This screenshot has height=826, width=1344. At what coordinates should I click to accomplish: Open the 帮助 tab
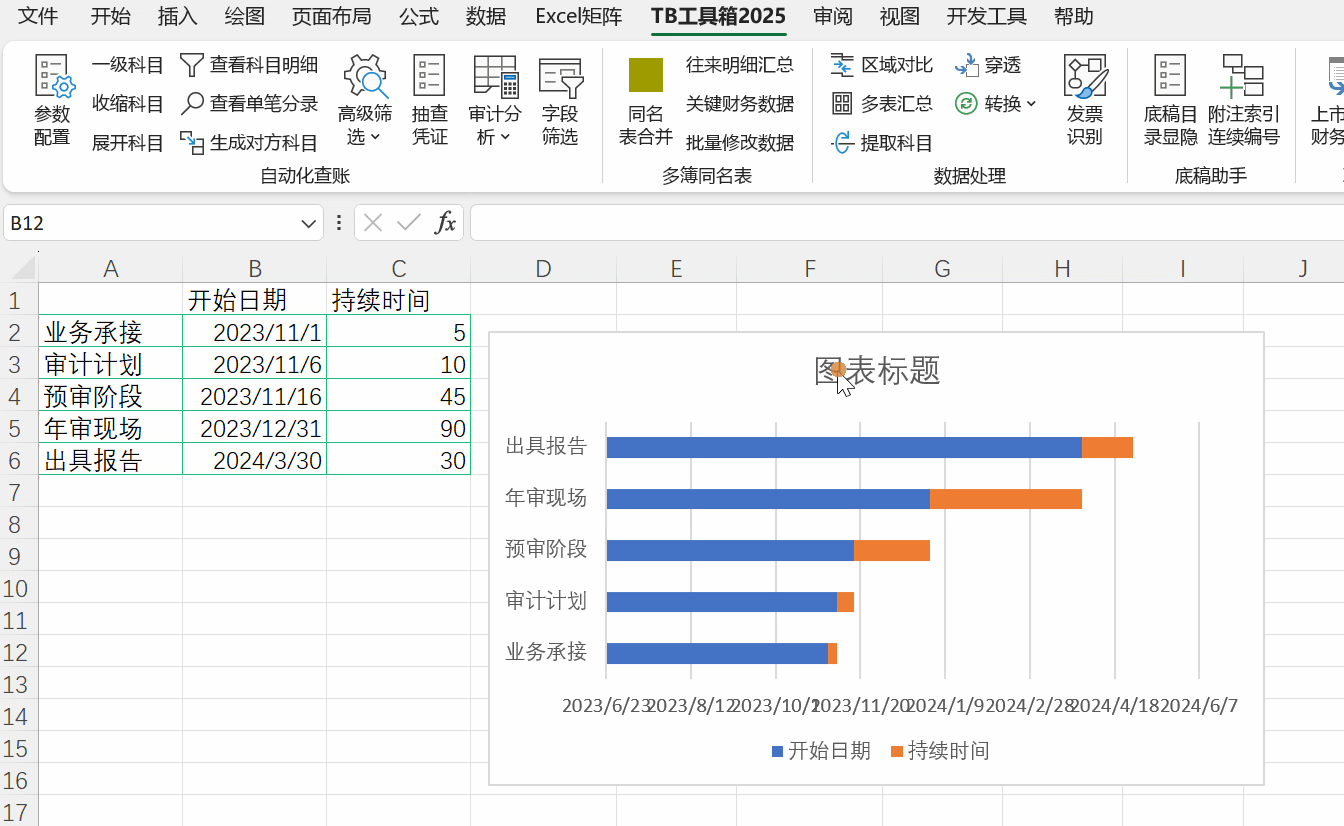point(1074,16)
